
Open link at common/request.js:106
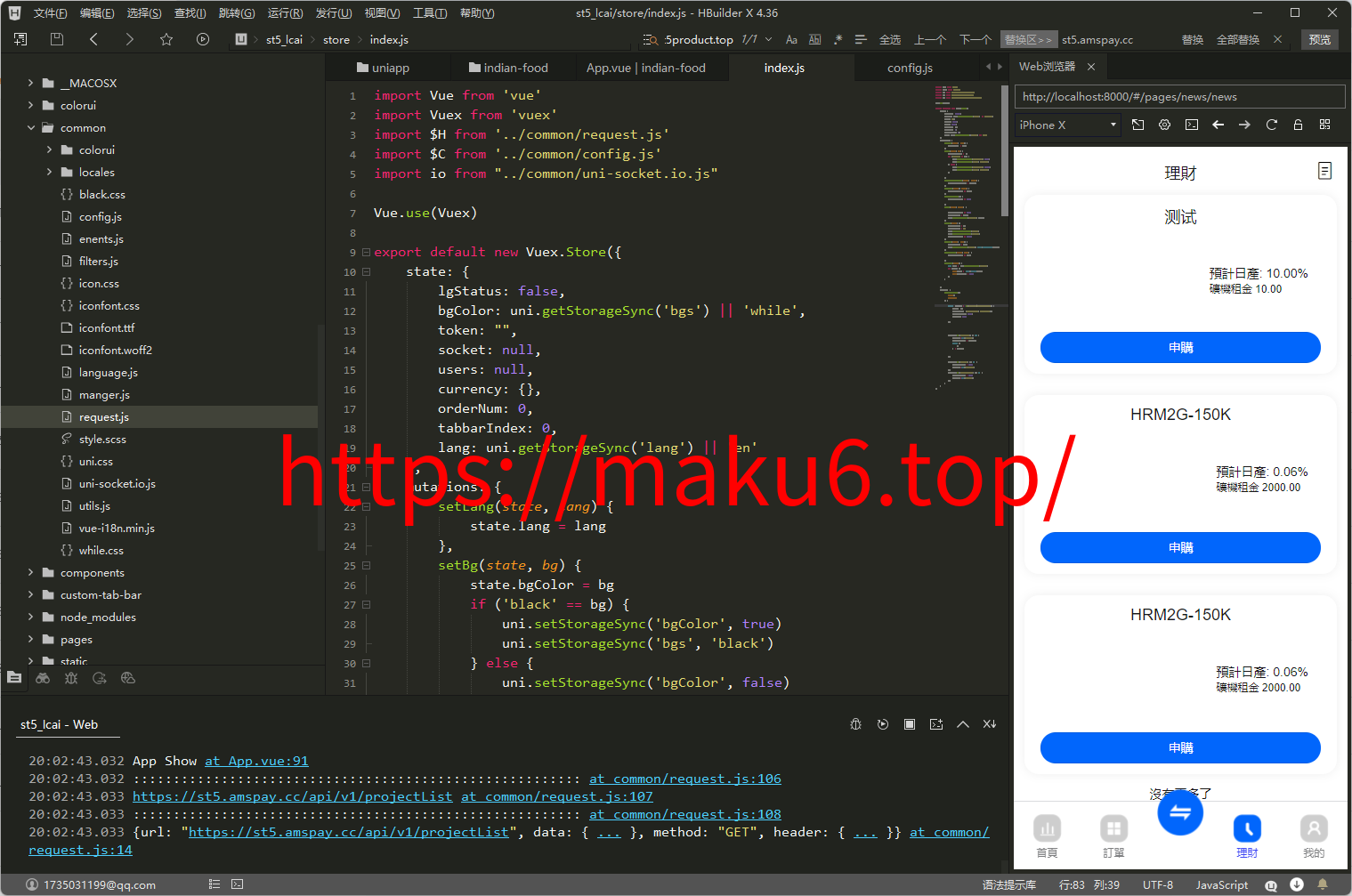point(685,779)
